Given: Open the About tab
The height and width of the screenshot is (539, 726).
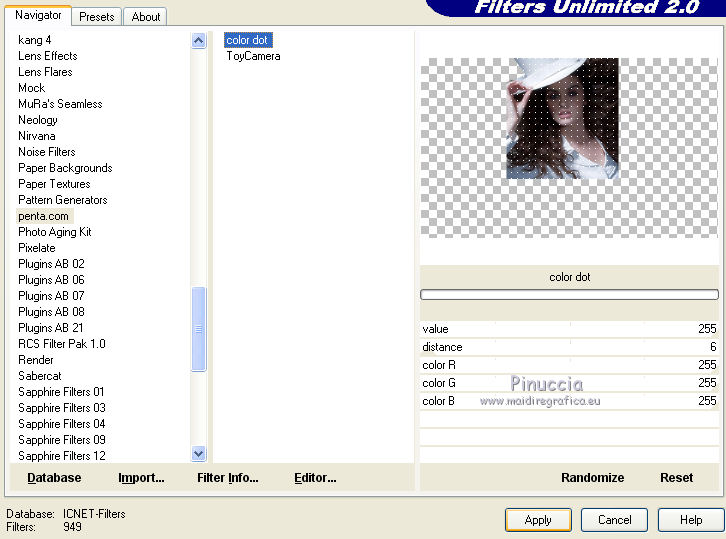Looking at the screenshot, I should pyautogui.click(x=145, y=17).
